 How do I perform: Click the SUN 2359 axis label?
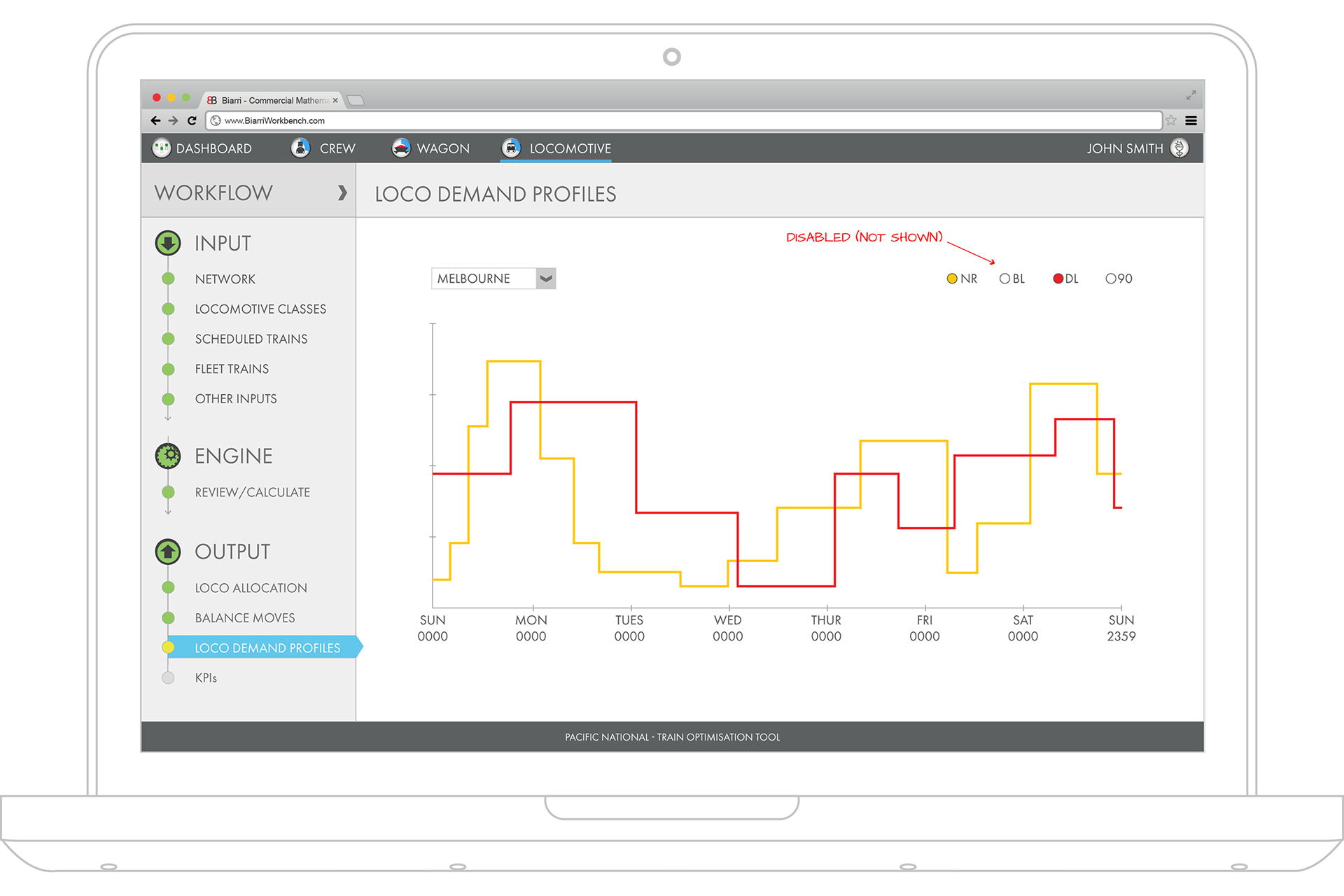click(1121, 628)
